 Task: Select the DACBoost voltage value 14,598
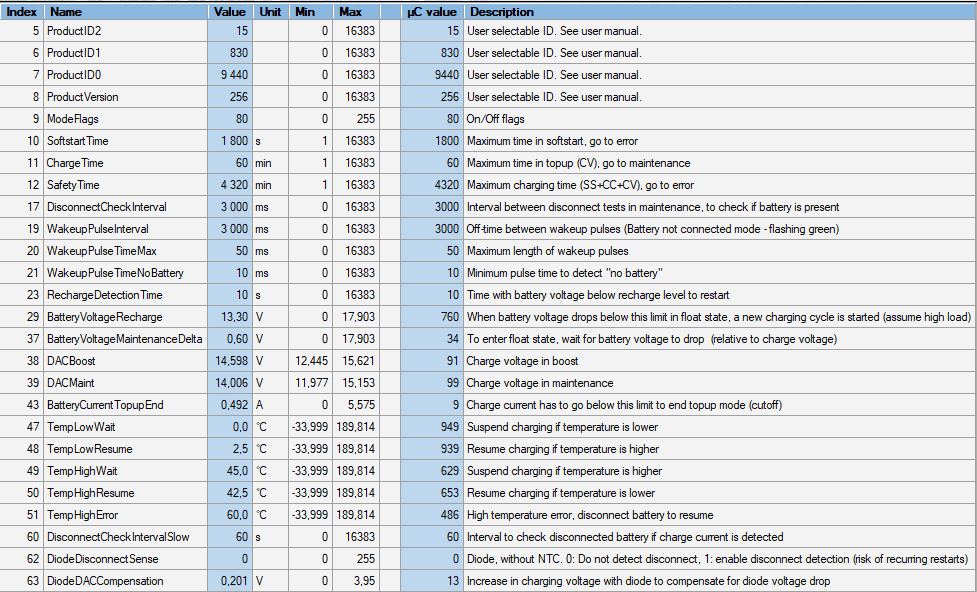point(230,361)
